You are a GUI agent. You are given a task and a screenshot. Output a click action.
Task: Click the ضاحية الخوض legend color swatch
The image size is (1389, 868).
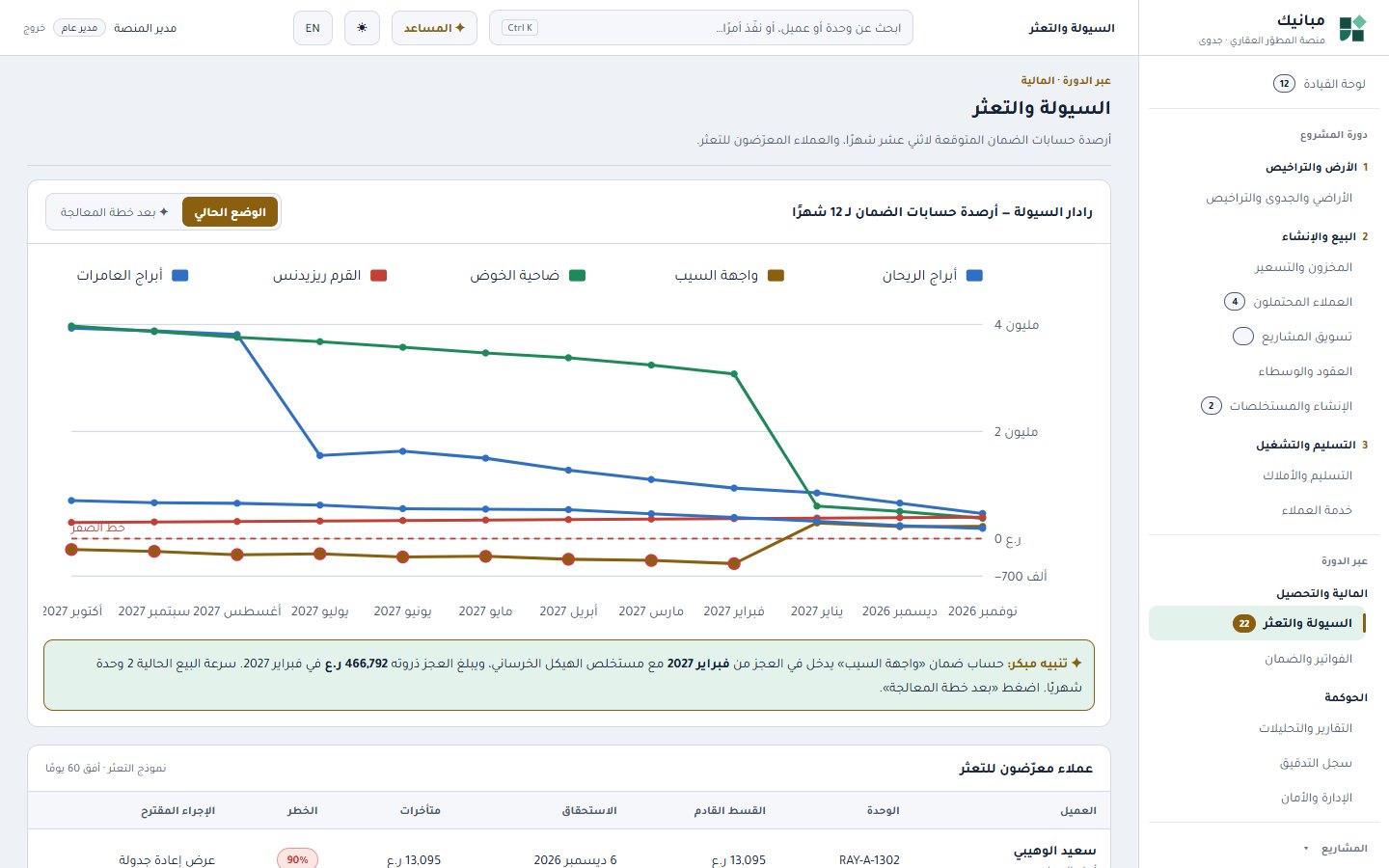[578, 276]
